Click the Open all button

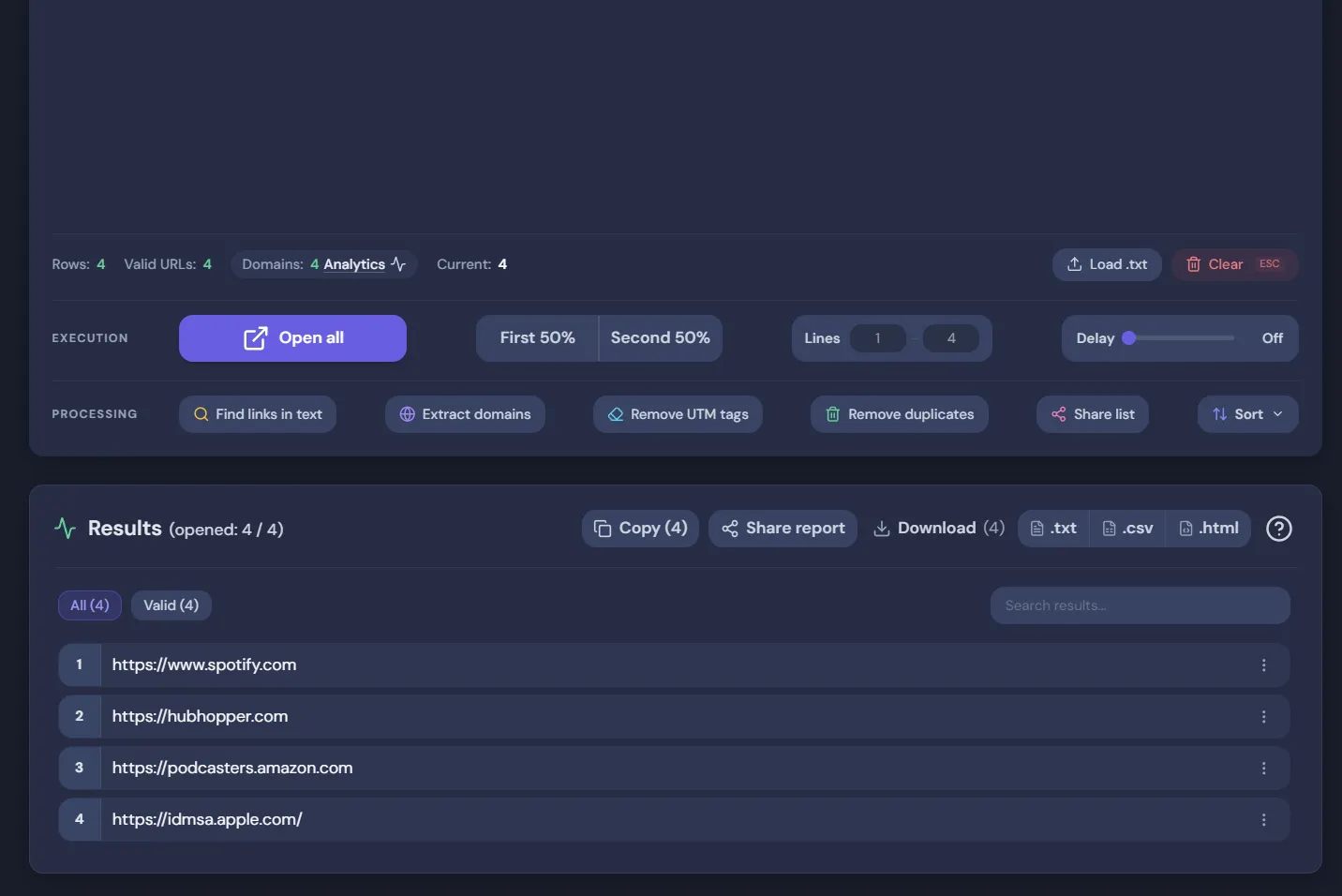pyautogui.click(x=292, y=338)
